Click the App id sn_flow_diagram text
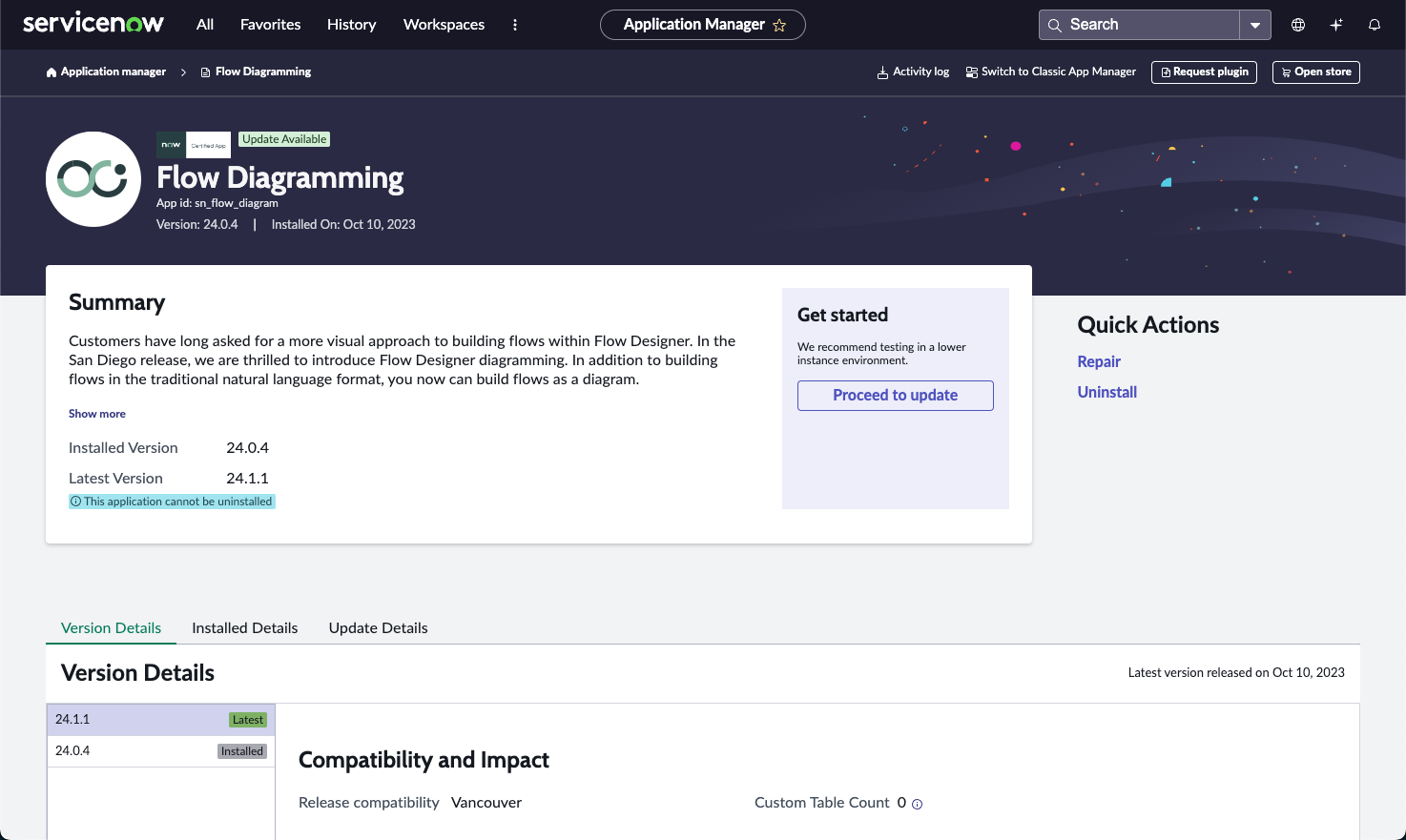 (217, 203)
